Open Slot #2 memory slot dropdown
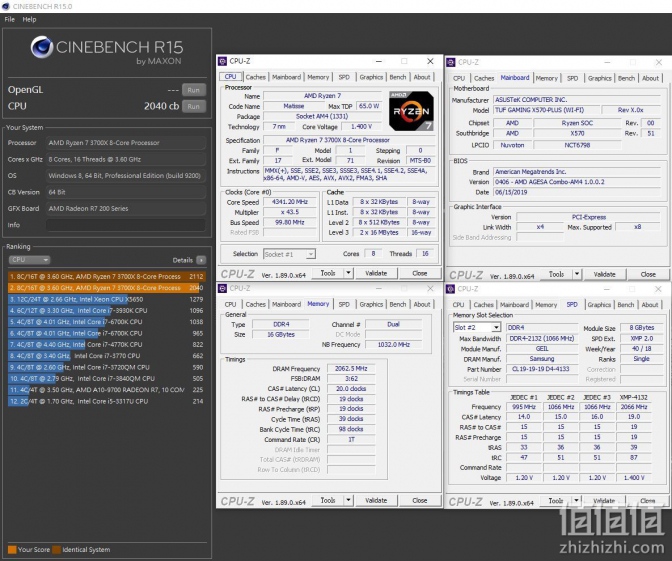Viewport: 672px width, 561px height. coord(477,327)
